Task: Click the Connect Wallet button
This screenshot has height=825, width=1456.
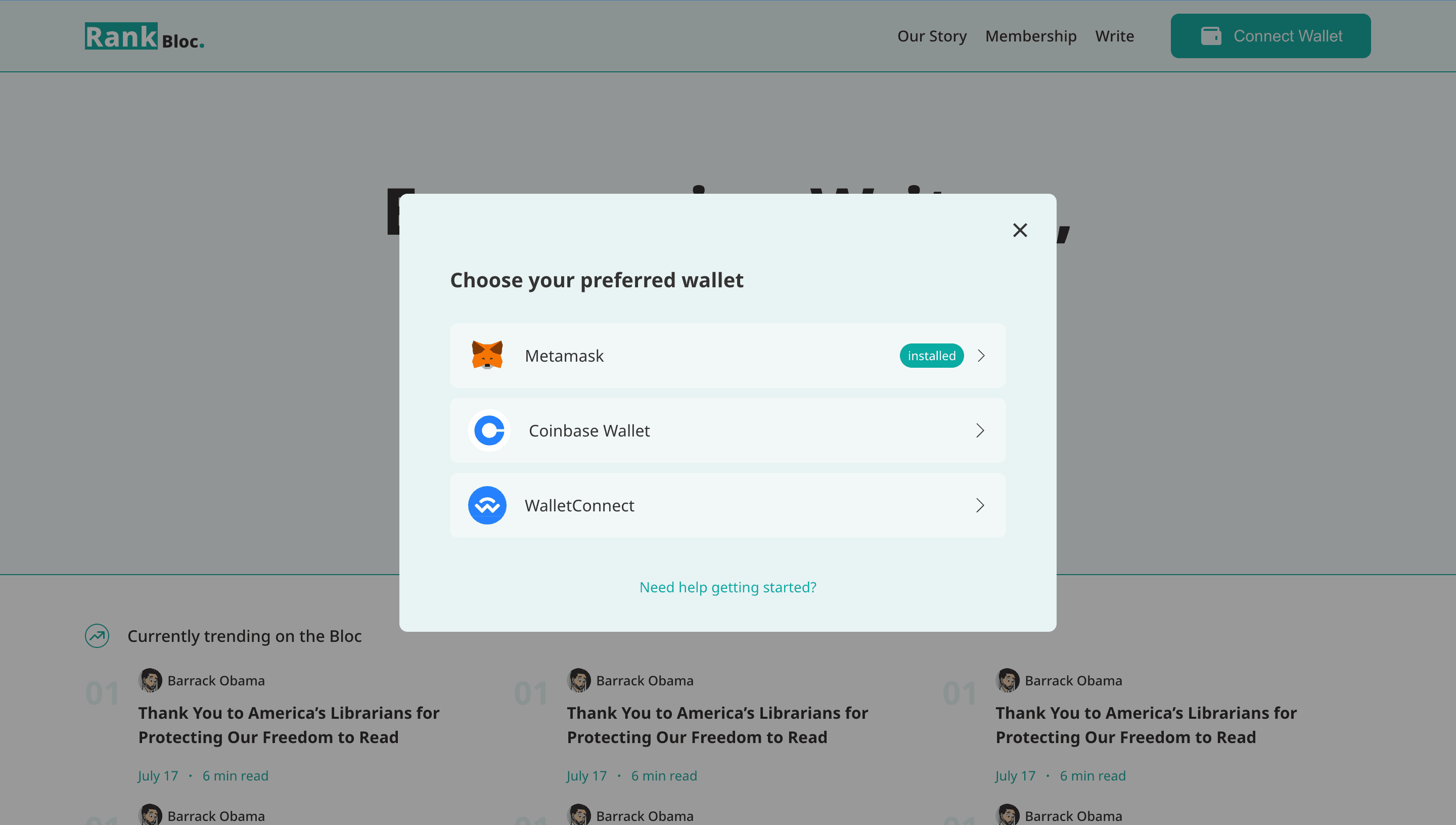Action: pyautogui.click(x=1271, y=36)
